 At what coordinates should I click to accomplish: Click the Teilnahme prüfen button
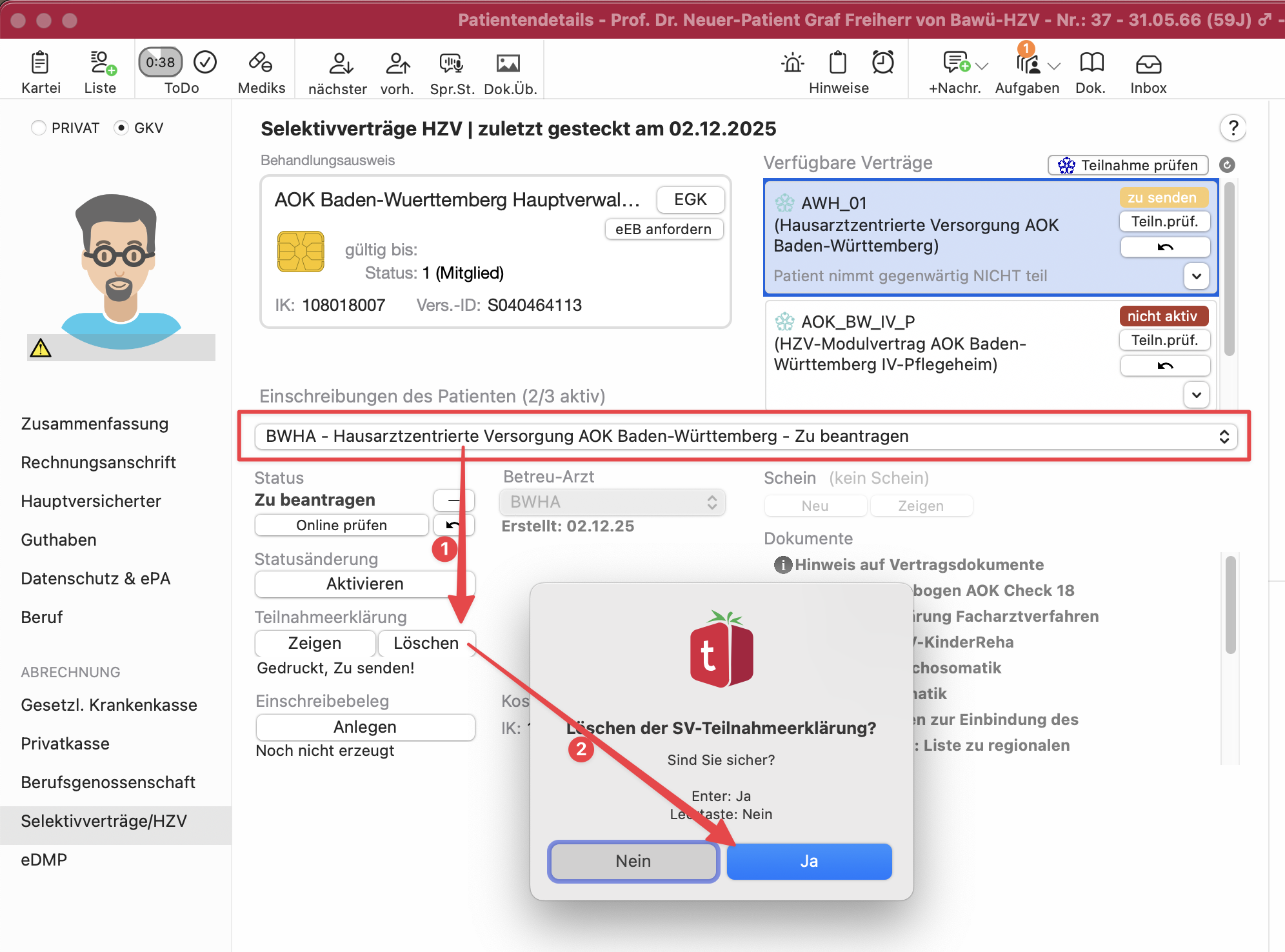point(1128,165)
